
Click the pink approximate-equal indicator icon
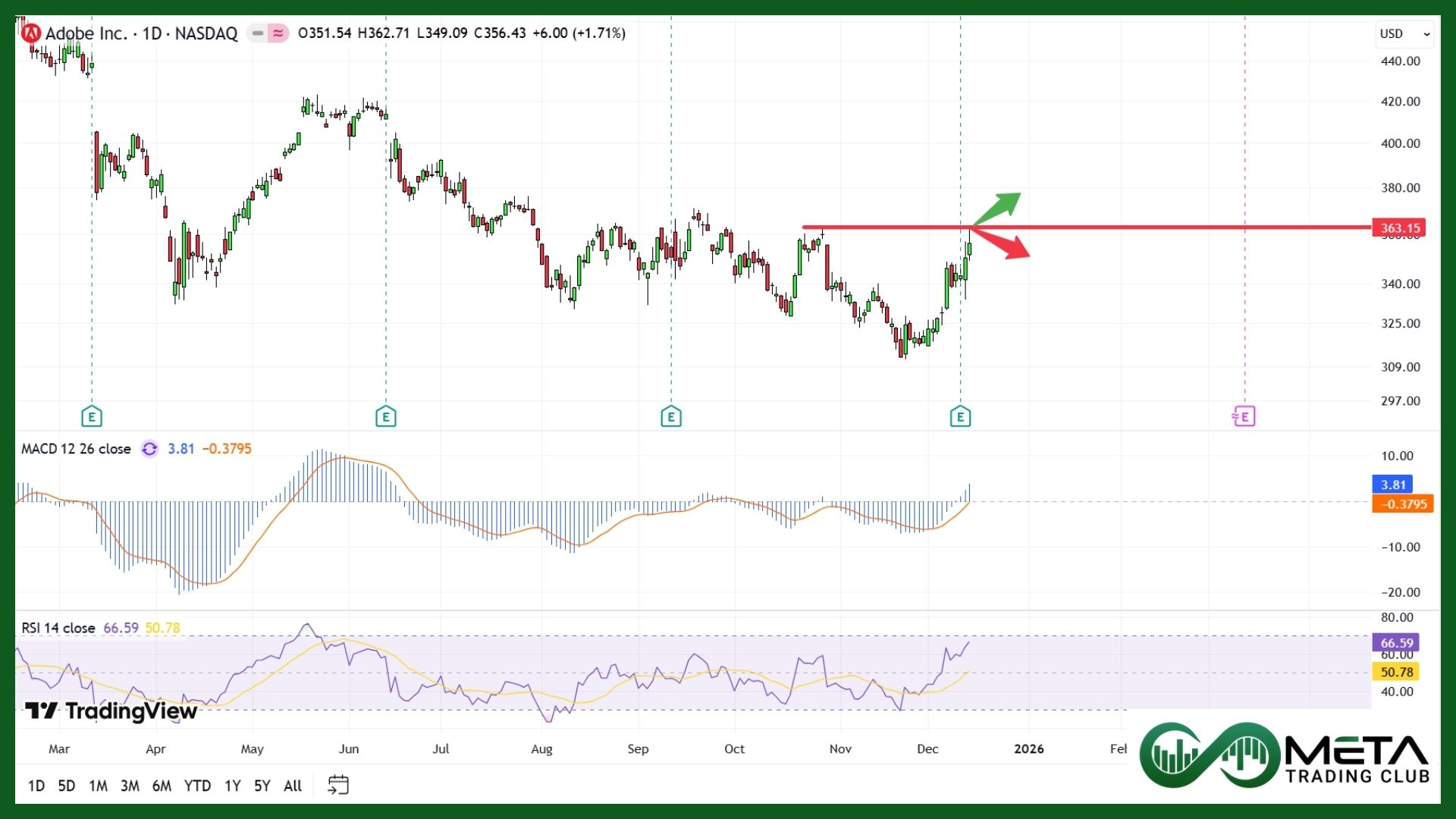tap(278, 33)
